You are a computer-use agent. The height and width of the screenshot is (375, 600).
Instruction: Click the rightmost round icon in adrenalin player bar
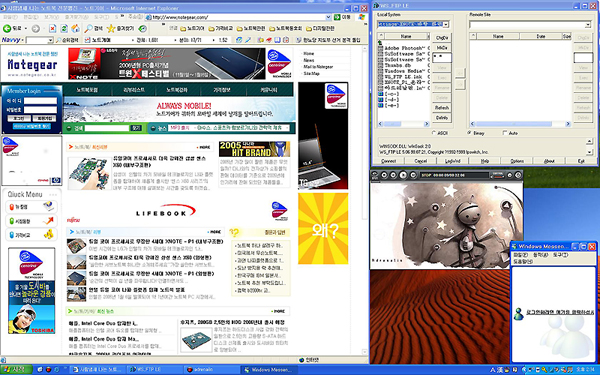point(518,175)
